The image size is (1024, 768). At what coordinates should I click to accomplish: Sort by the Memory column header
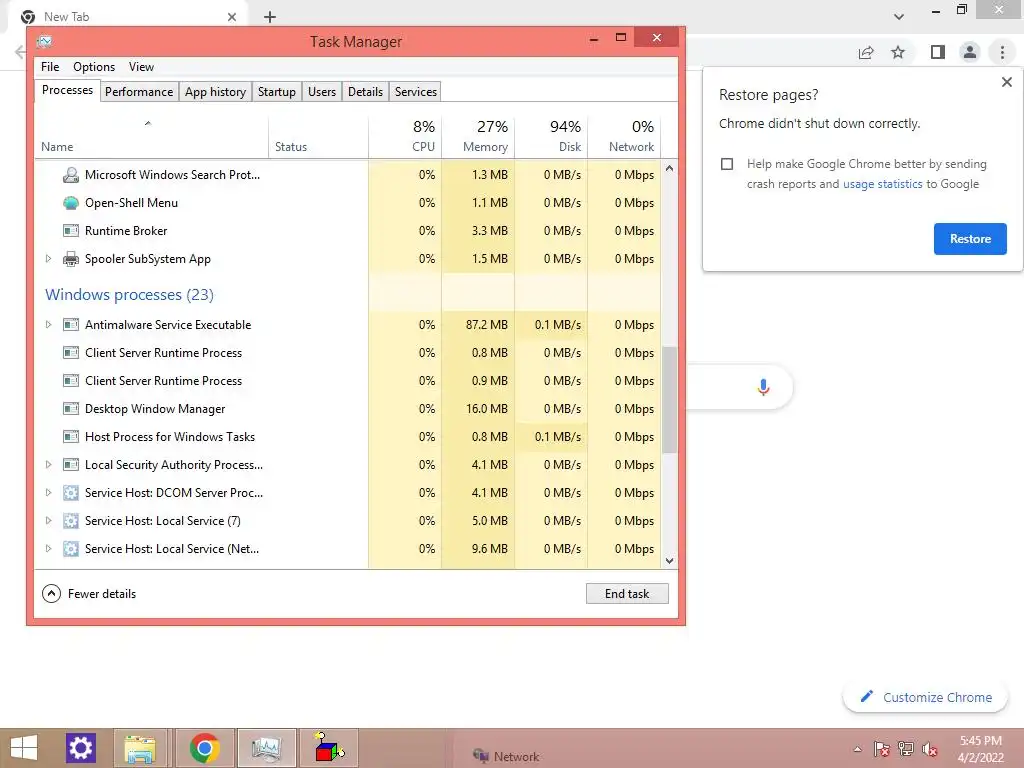[478, 137]
